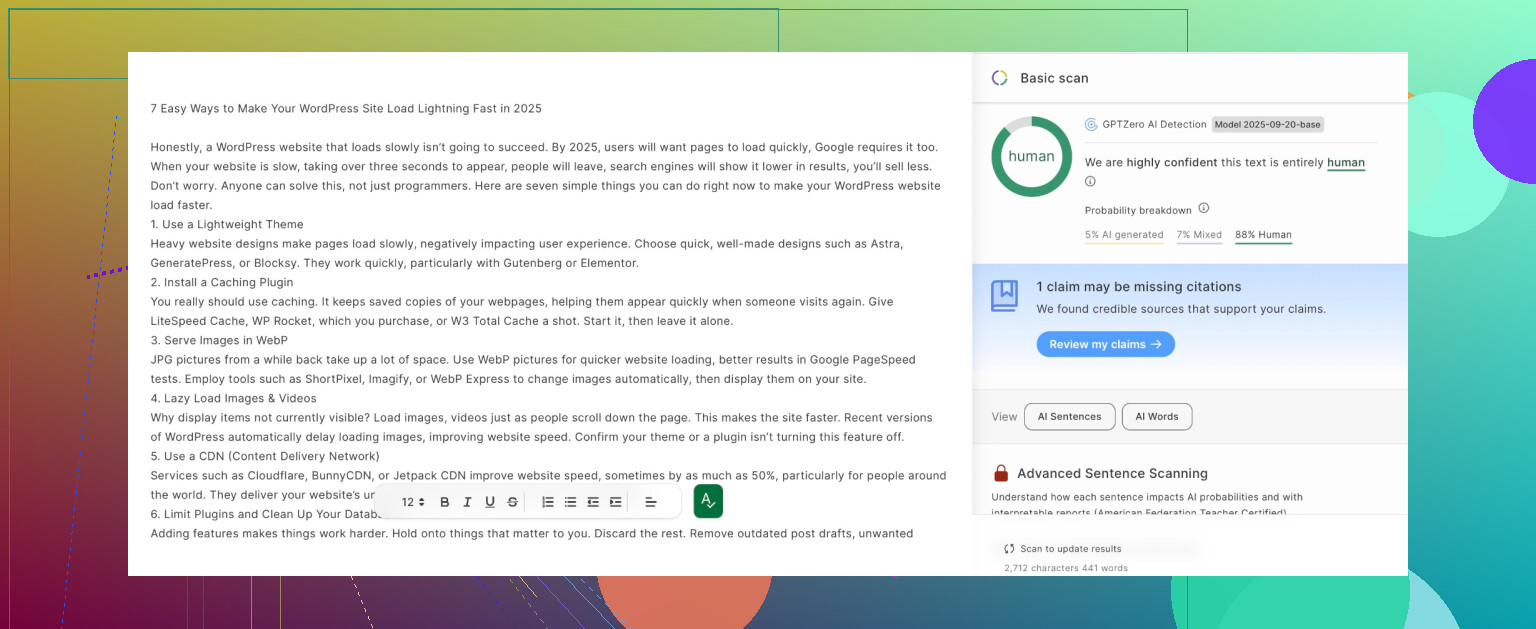1536x629 pixels.
Task: Apply italic formatting to the text
Action: pyautogui.click(x=467, y=502)
